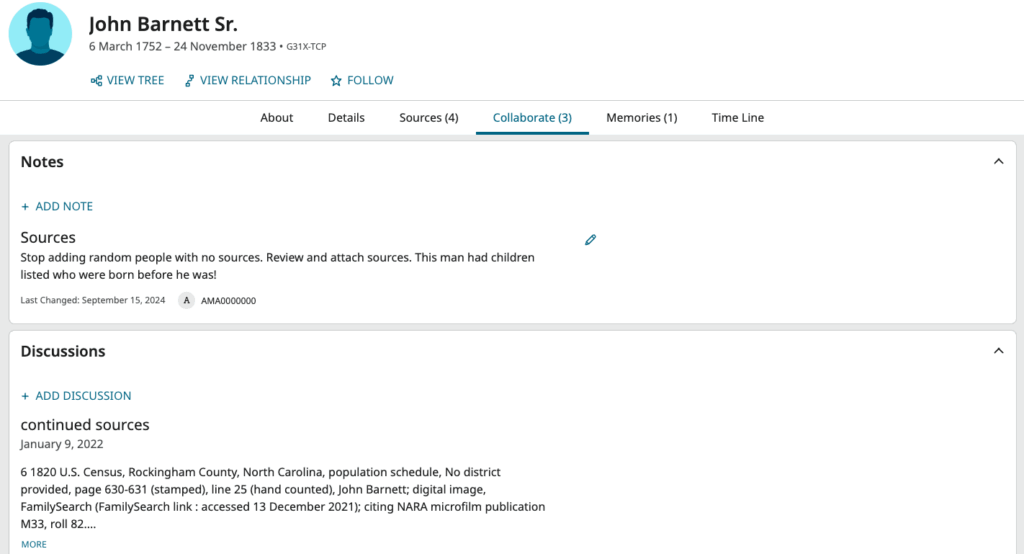Click the View Tree icon
The height and width of the screenshot is (554, 1024).
[97, 80]
